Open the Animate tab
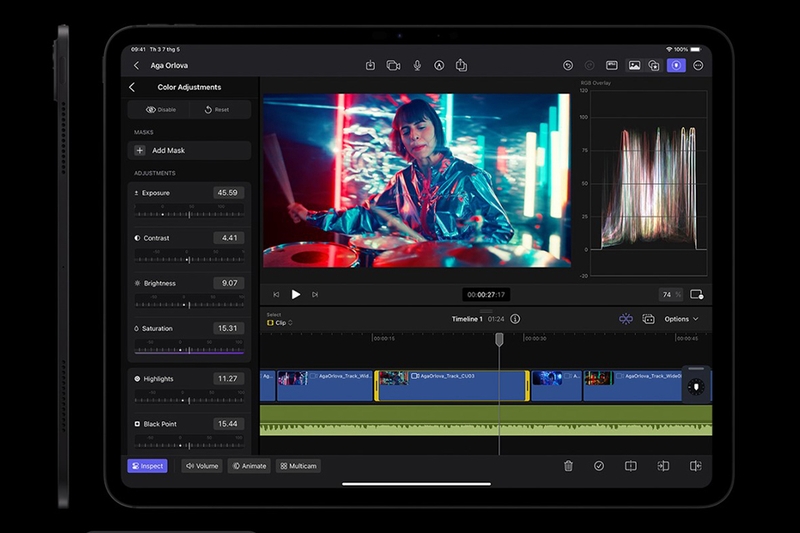The image size is (800, 533). coord(249,466)
